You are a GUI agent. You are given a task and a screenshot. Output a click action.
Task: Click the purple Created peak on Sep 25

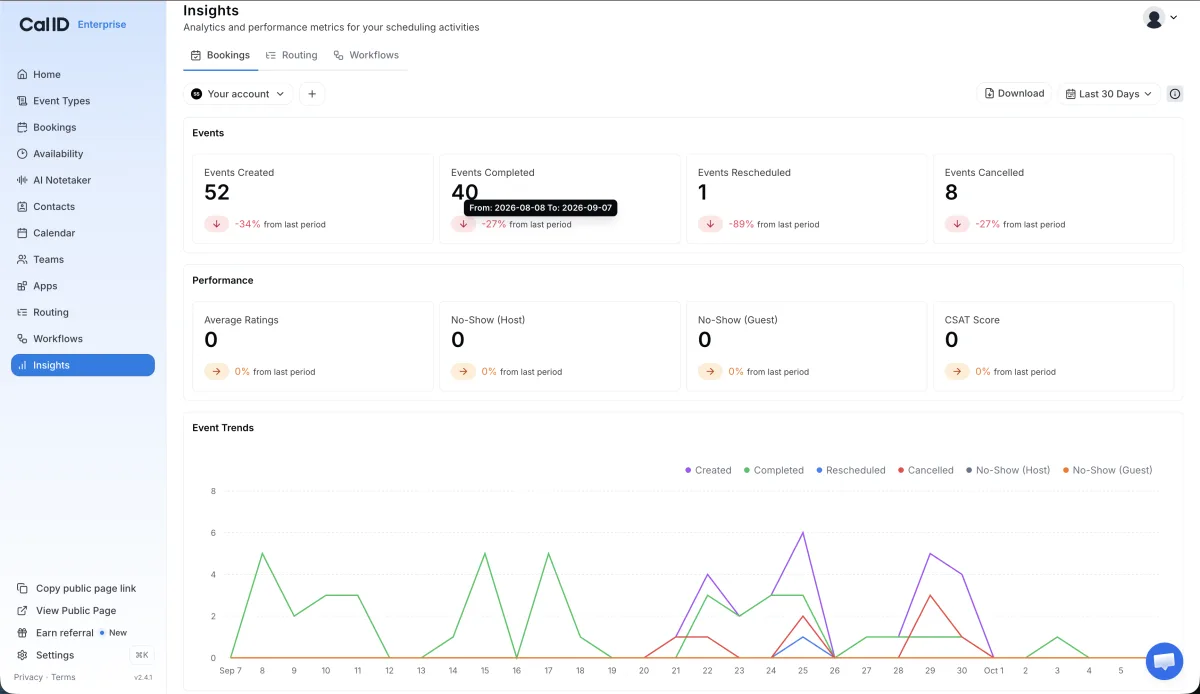click(x=802, y=533)
